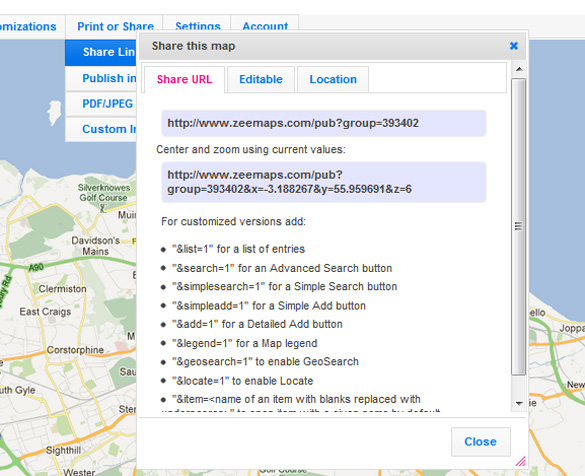
Task: Click Davidson's Mains label on map
Action: pos(96,246)
